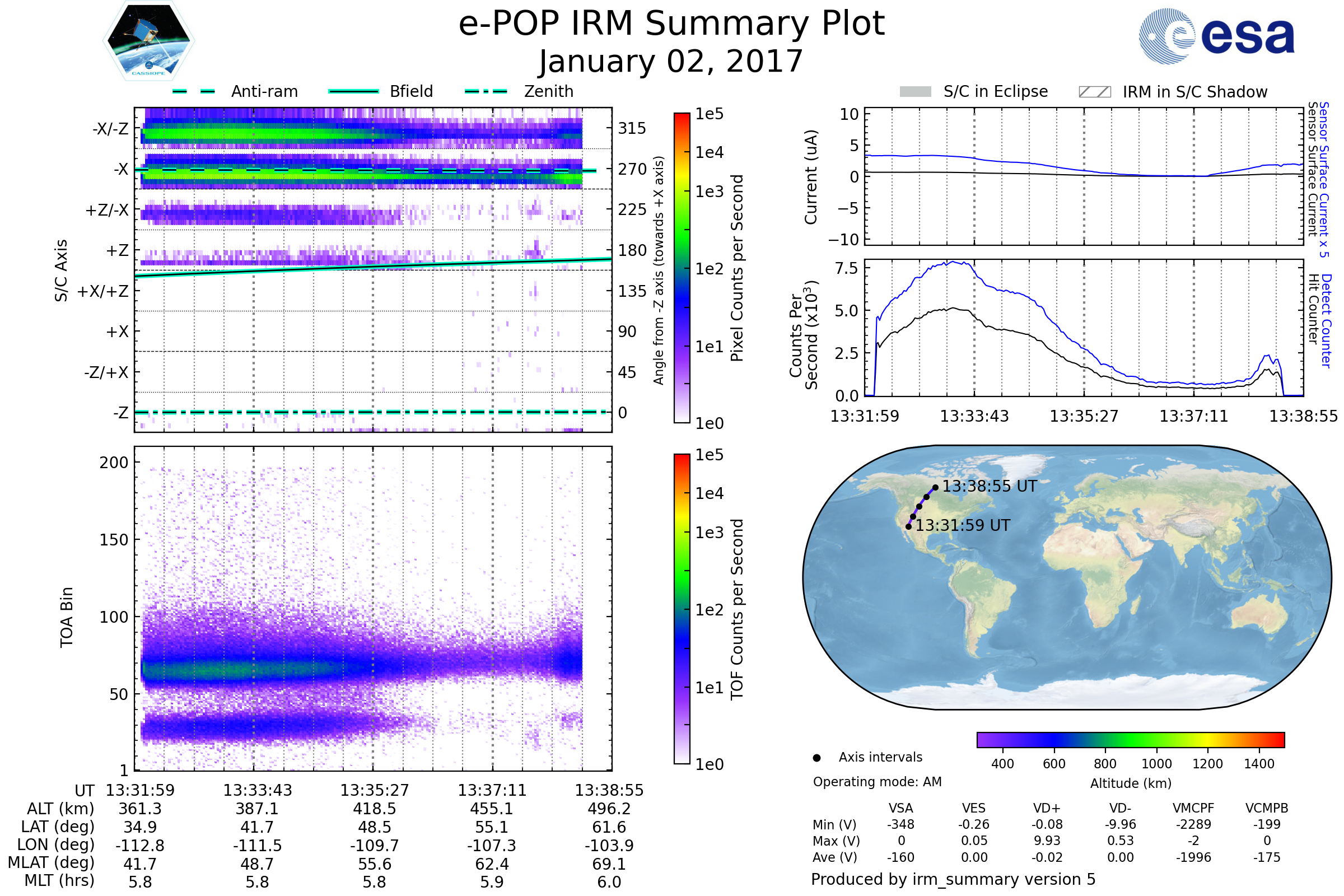Click the TOF Counts per Second colorbar

682,609
